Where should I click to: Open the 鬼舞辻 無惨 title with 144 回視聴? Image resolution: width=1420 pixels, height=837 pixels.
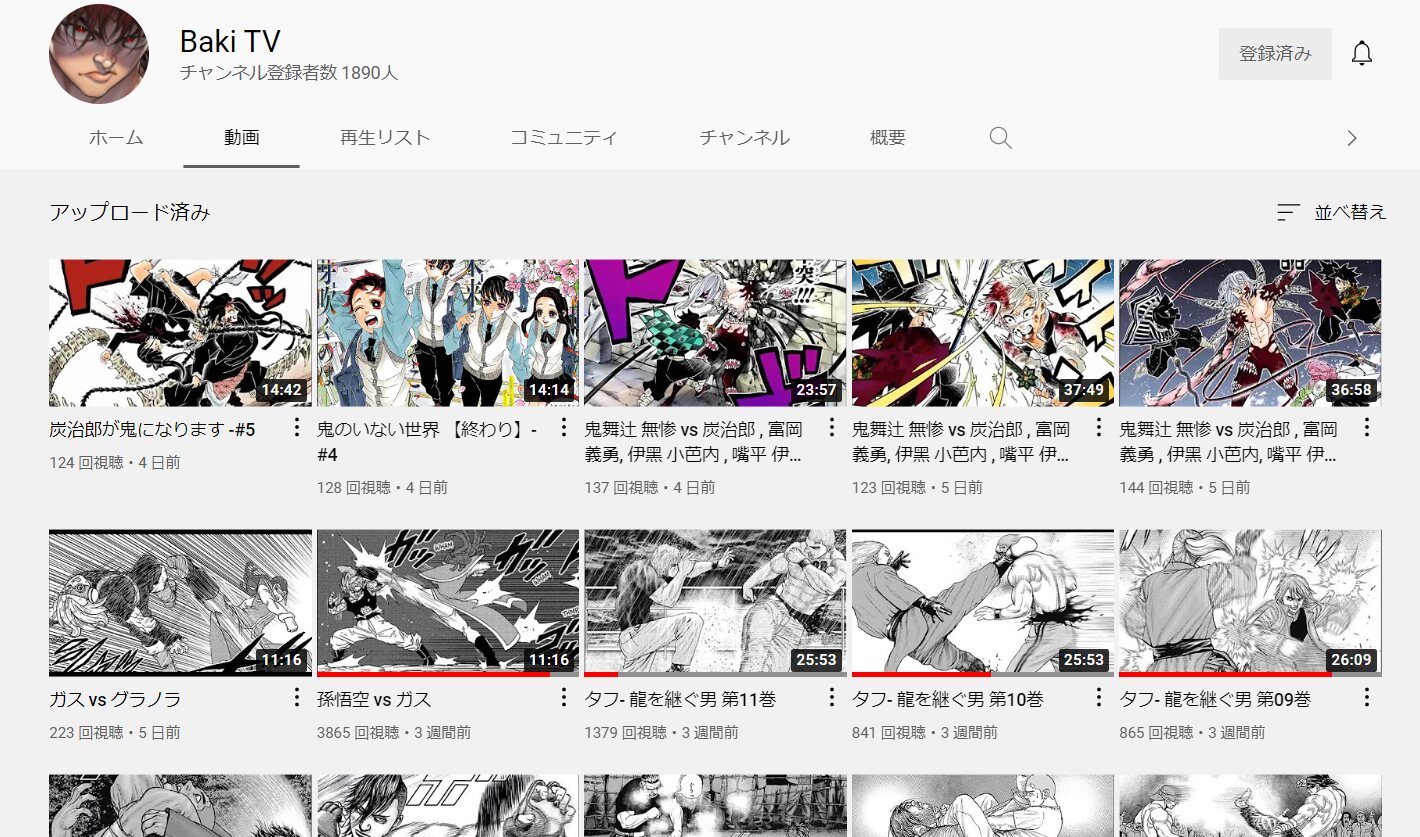coord(1229,442)
